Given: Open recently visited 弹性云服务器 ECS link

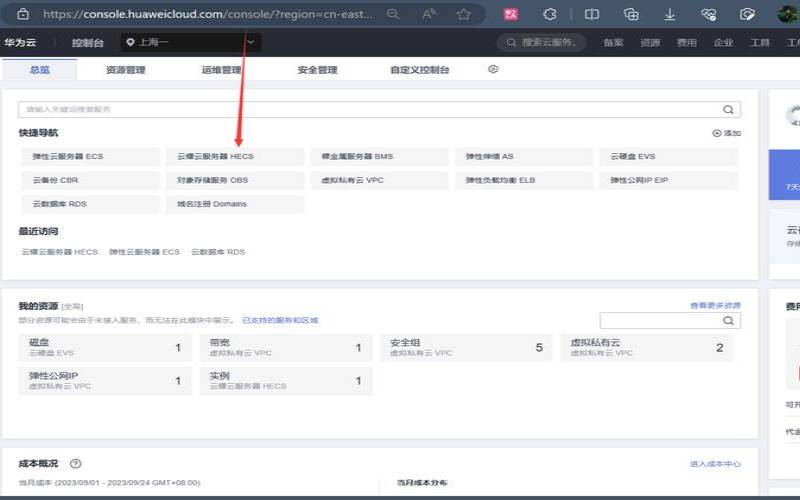Looking at the screenshot, I should tap(144, 252).
